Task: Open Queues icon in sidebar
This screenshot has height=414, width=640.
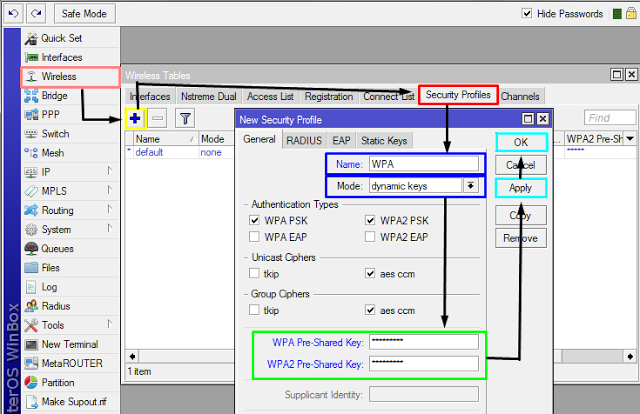Action: click(31, 249)
